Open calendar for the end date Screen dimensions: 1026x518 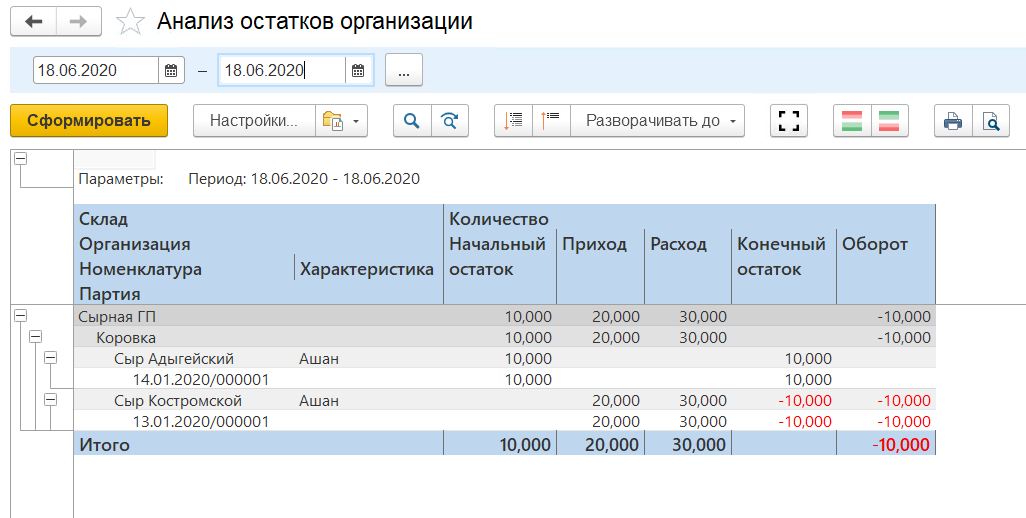359,70
